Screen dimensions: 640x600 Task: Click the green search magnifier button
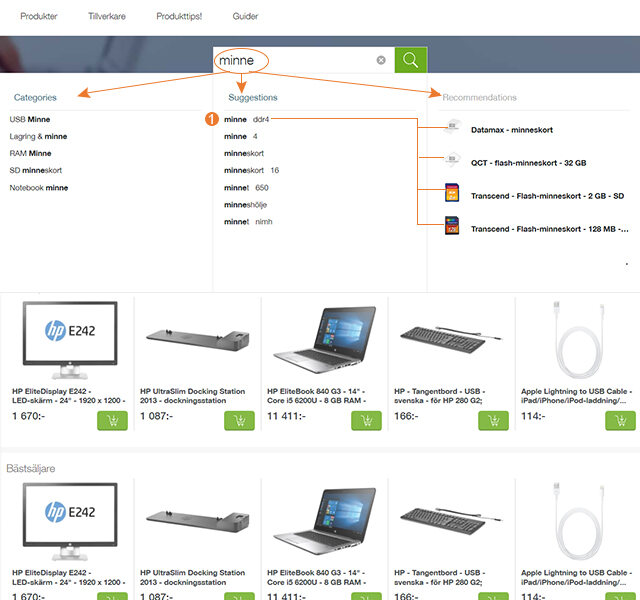pos(410,60)
